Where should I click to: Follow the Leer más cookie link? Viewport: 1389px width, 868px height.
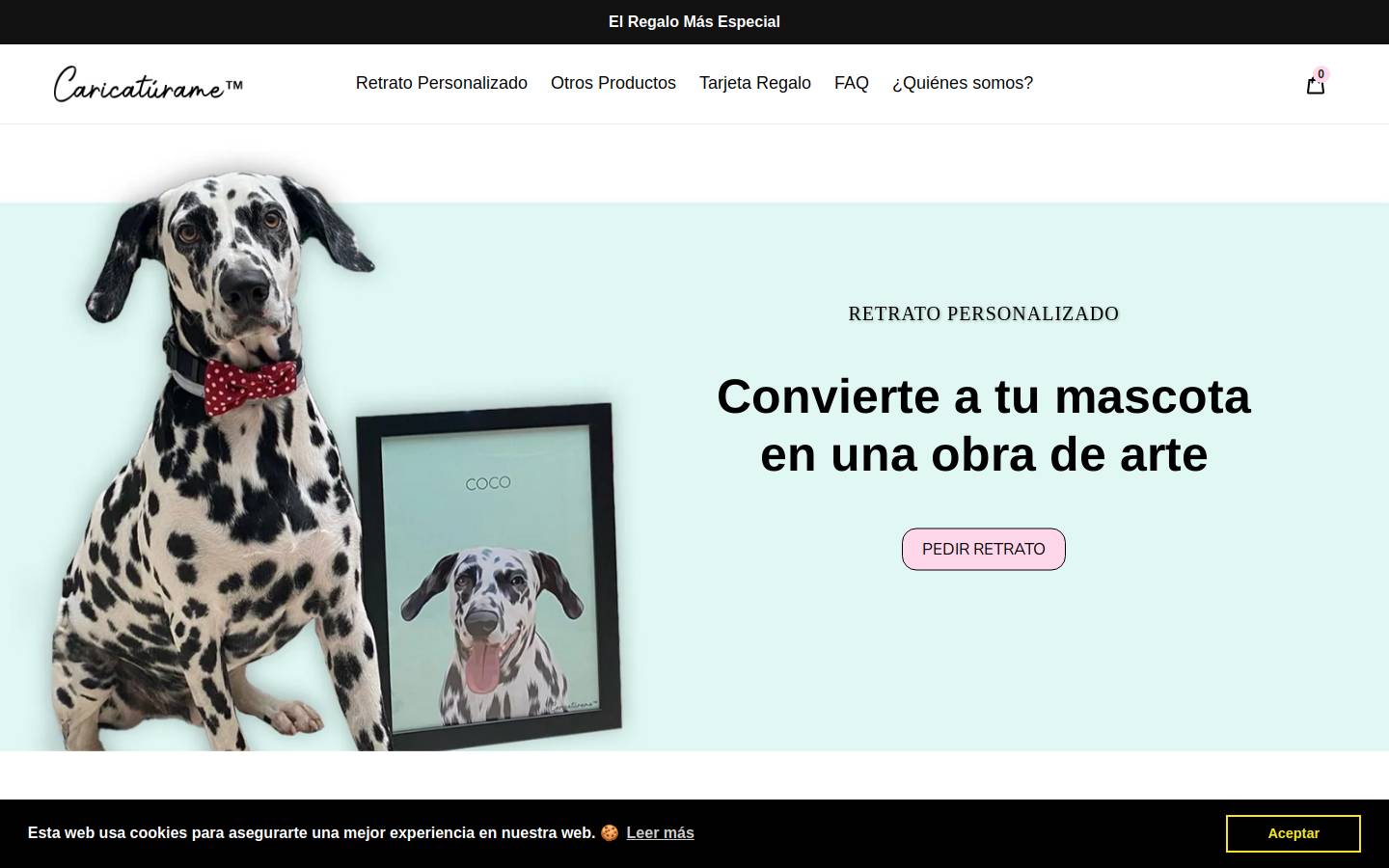coord(660,832)
